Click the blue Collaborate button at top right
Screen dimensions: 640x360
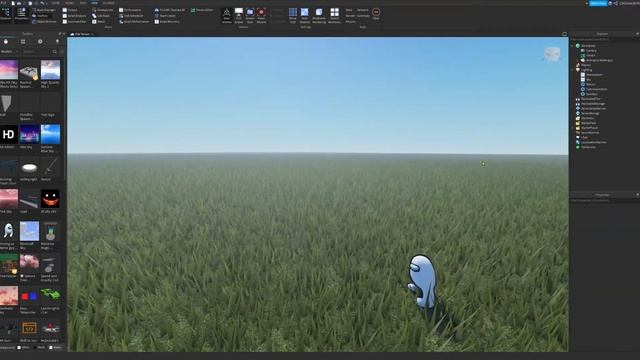click(598, 3)
